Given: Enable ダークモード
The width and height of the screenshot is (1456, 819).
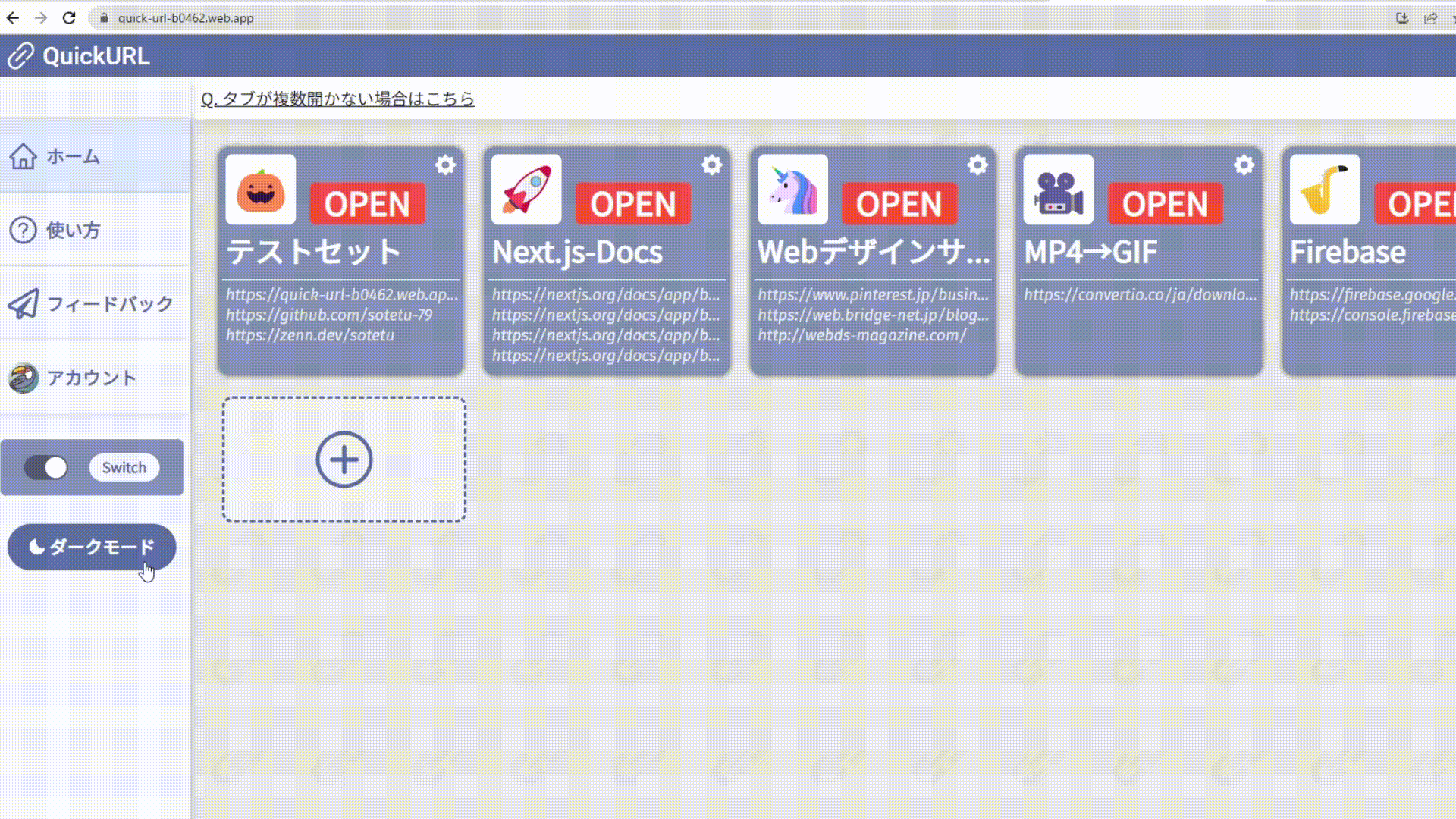Looking at the screenshot, I should click(x=92, y=547).
